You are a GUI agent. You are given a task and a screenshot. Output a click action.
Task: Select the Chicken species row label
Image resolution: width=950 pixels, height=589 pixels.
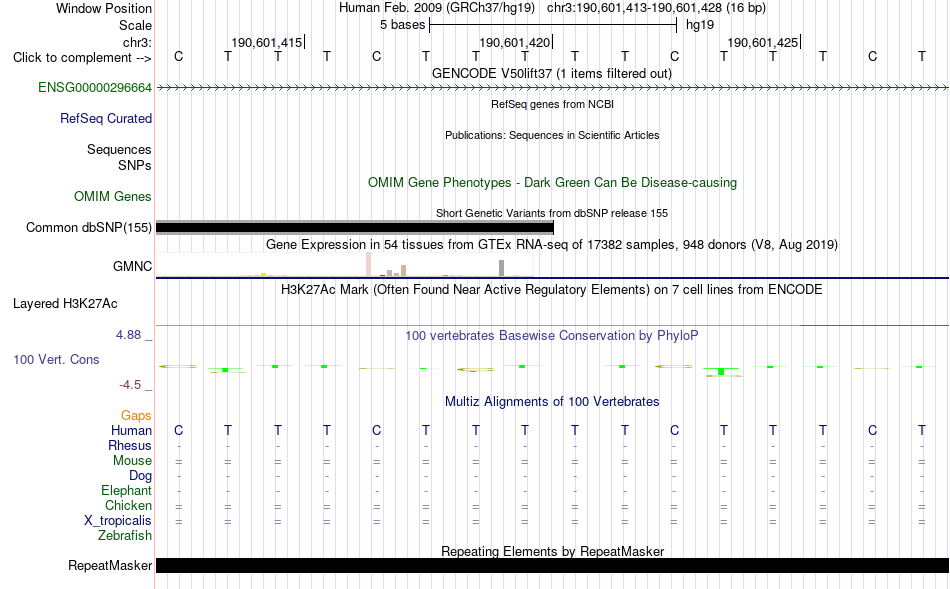(x=128, y=506)
